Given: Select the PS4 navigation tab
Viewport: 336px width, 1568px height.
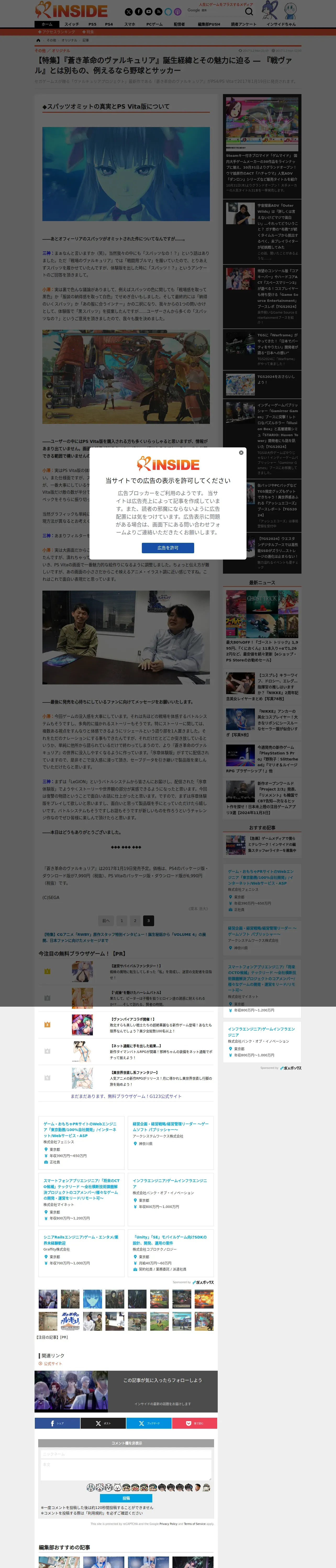Looking at the screenshot, I should pyautogui.click(x=109, y=24).
